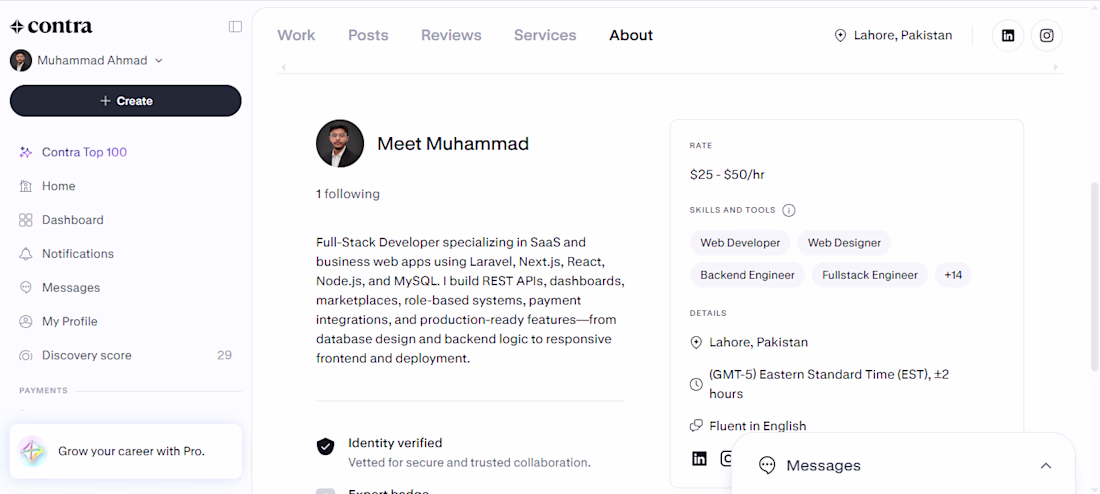This screenshot has height=494, width=1100.
Task: Open Instagram from the header icon
Action: [1047, 36]
